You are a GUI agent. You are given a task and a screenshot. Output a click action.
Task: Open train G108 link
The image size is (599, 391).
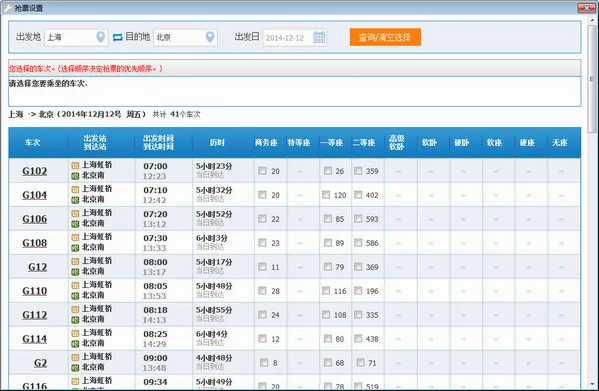pyautogui.click(x=34, y=243)
